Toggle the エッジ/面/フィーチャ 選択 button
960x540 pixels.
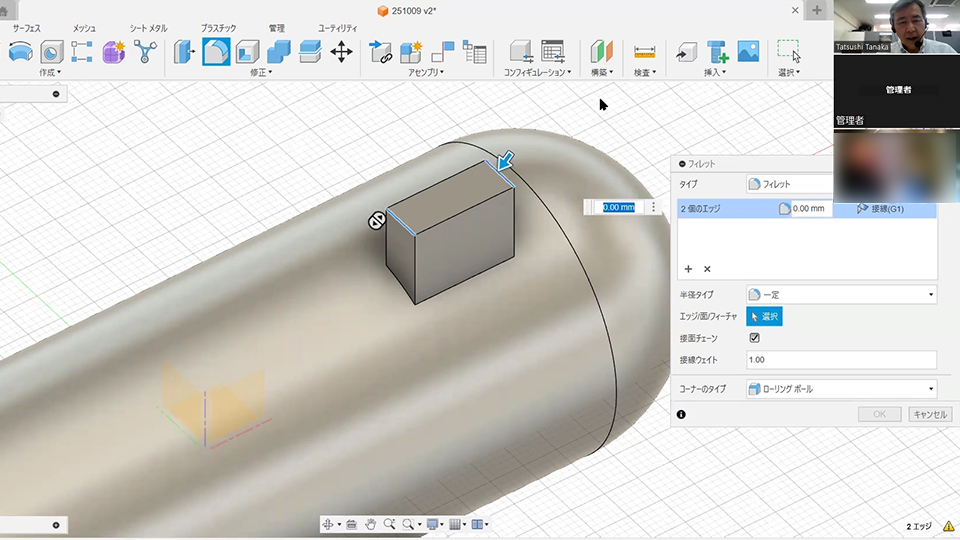(x=764, y=316)
